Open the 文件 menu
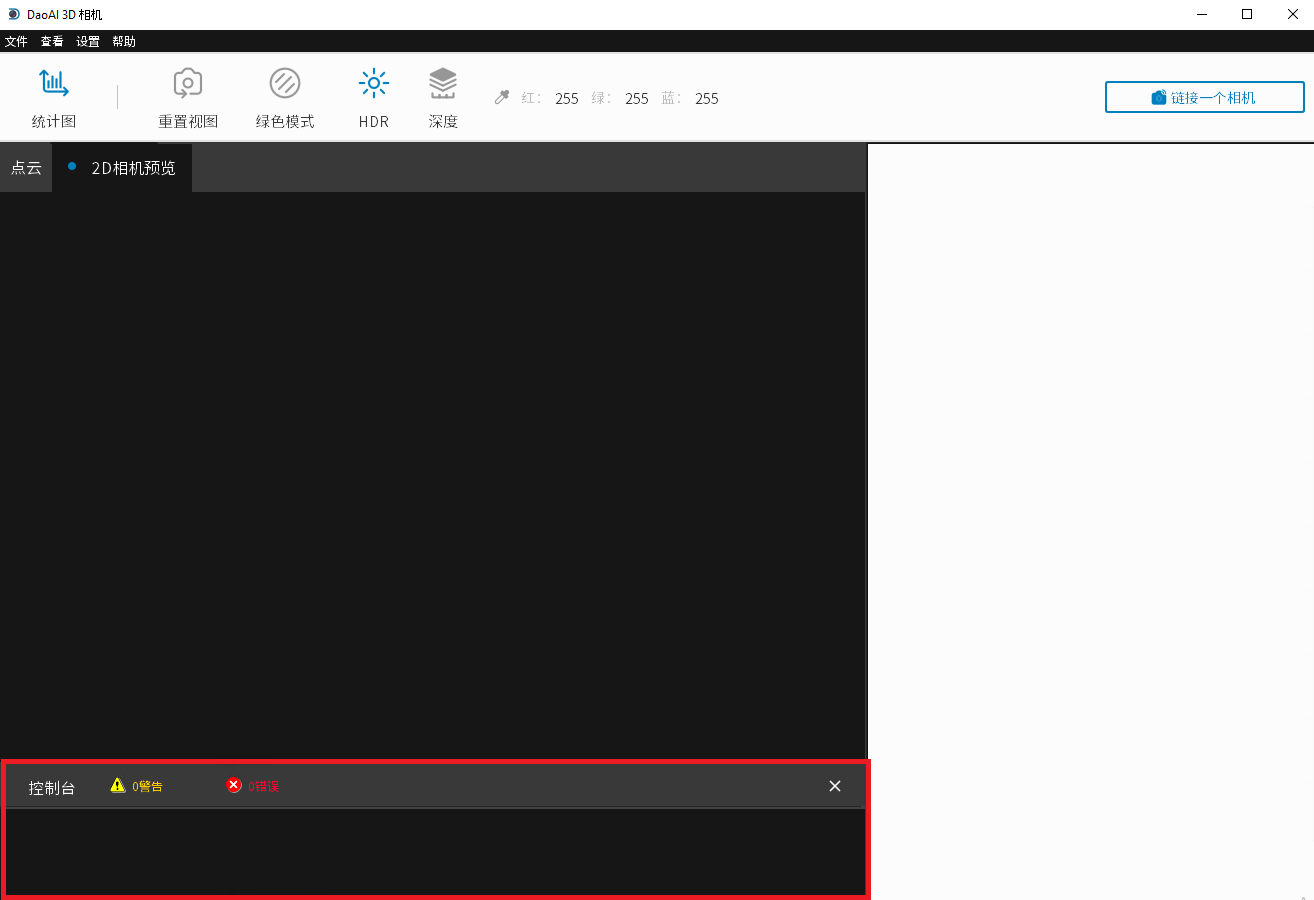 16,41
